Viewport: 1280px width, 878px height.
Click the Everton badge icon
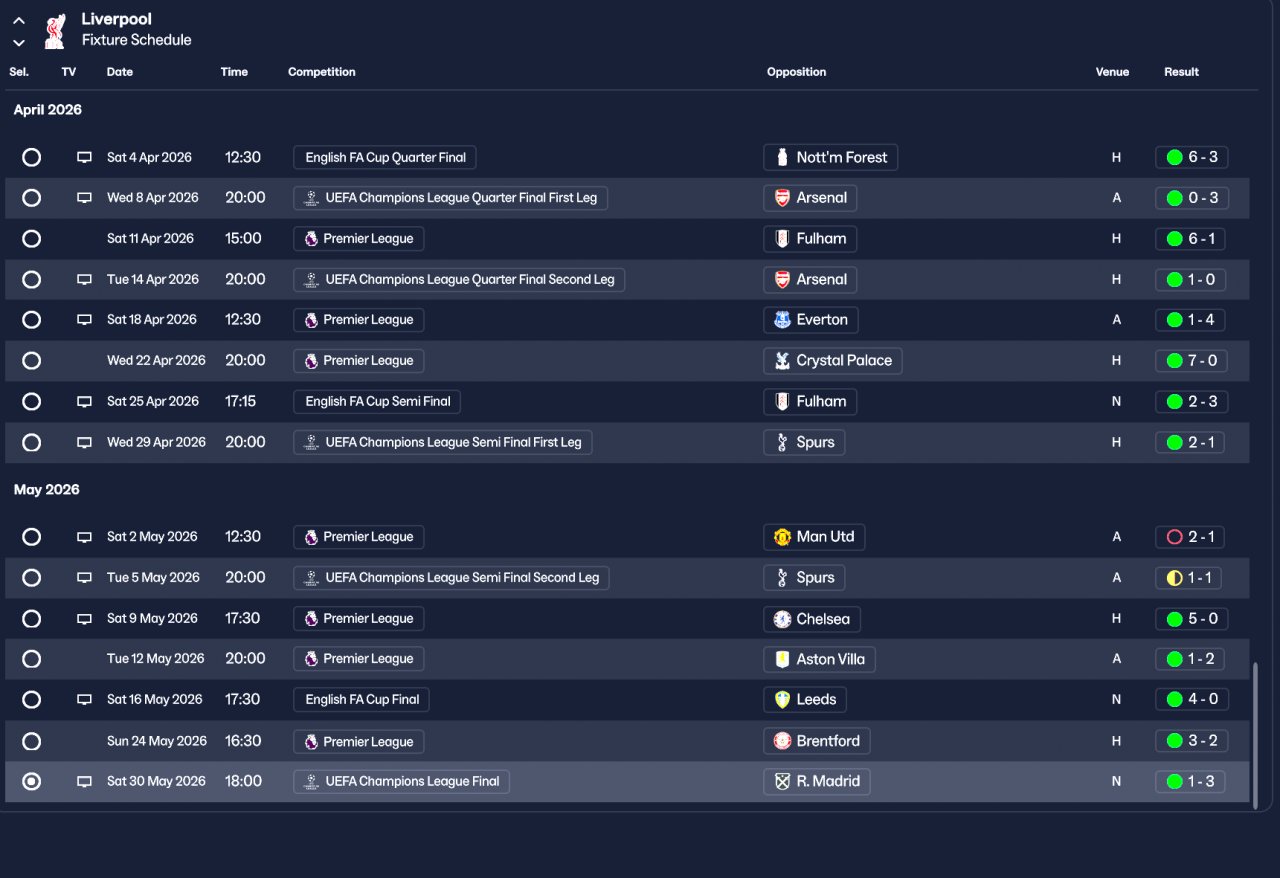tap(782, 320)
